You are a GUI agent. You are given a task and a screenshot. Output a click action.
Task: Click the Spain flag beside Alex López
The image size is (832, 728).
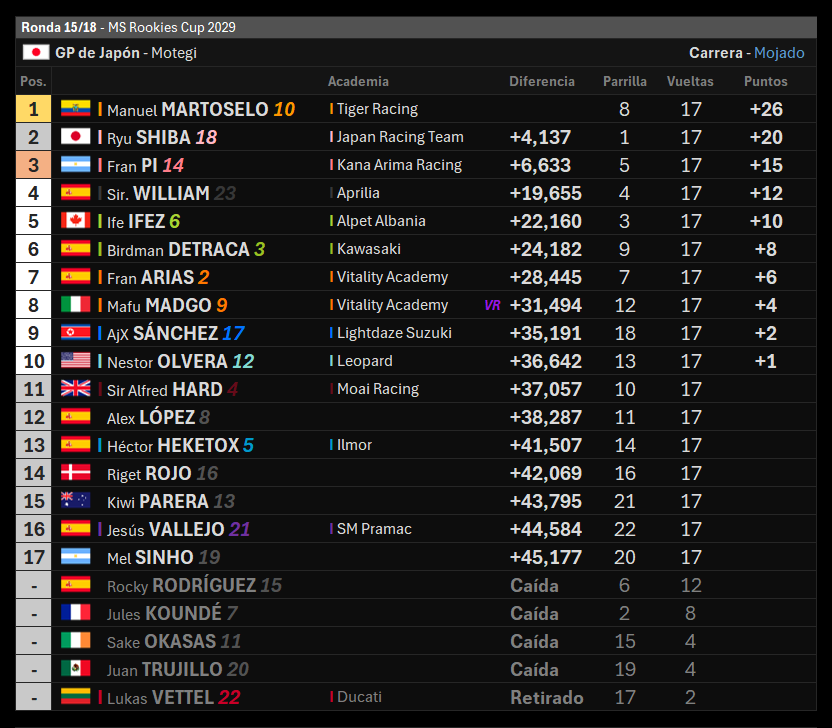75,417
